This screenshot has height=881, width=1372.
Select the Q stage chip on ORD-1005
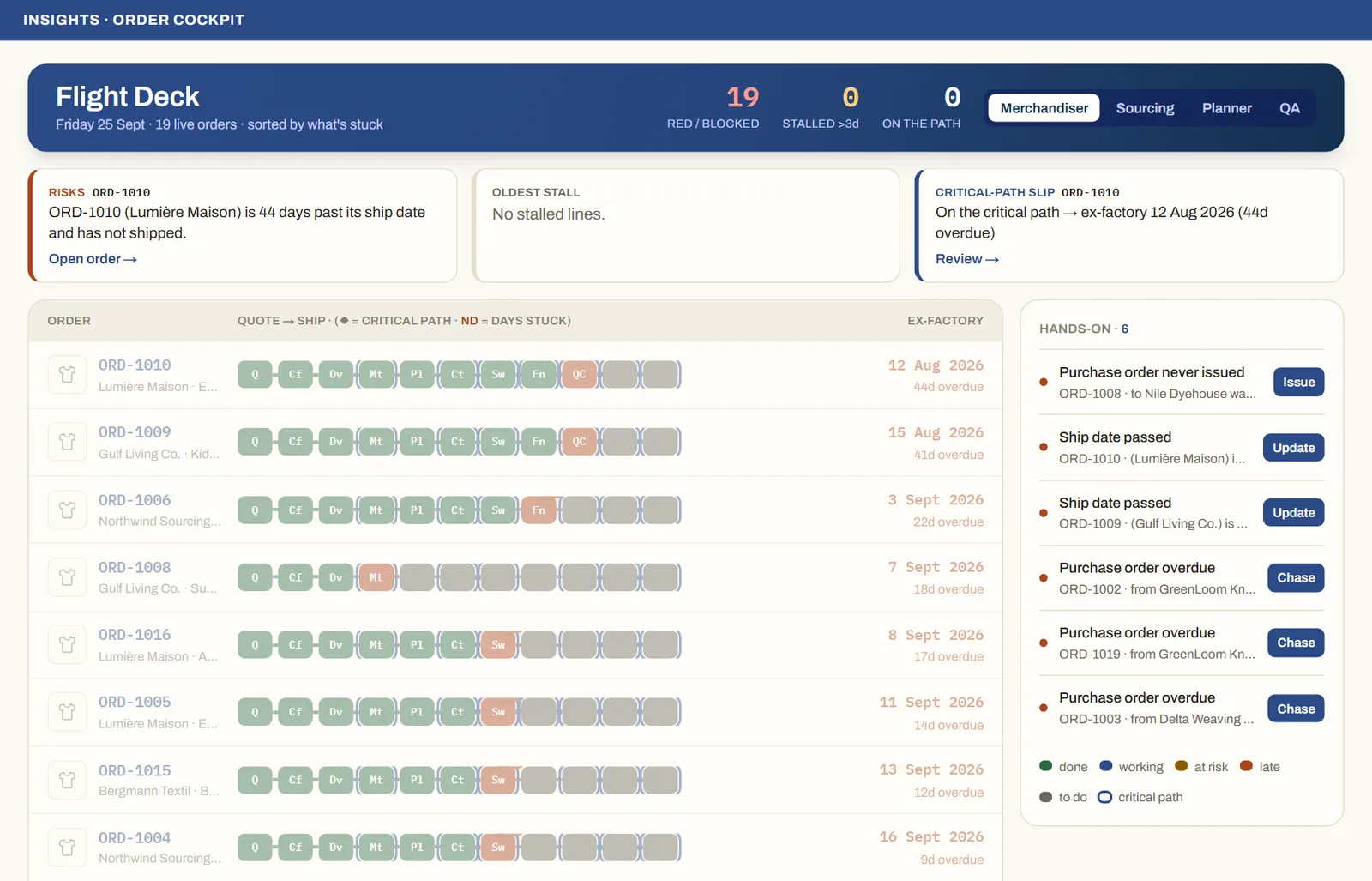click(255, 712)
